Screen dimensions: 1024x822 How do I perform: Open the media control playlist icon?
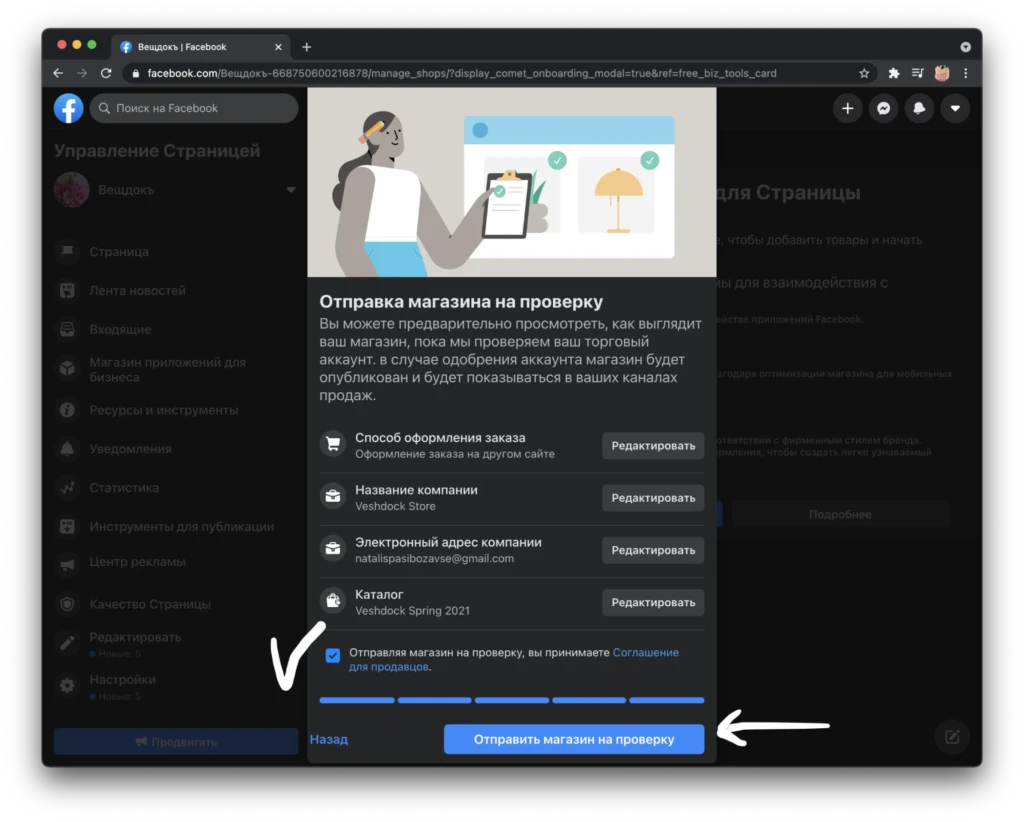(x=918, y=73)
